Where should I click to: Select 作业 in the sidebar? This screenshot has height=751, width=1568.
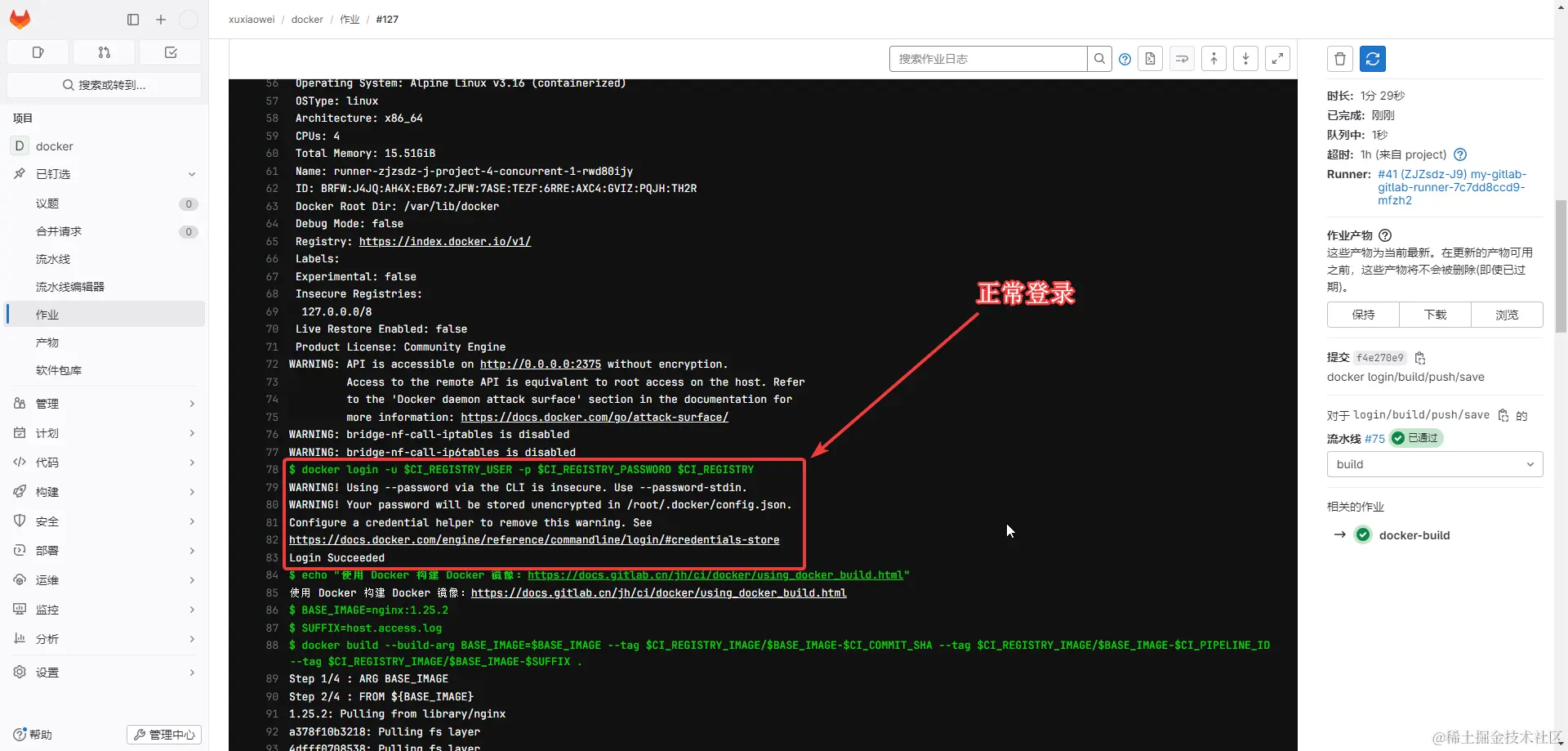[x=105, y=315]
